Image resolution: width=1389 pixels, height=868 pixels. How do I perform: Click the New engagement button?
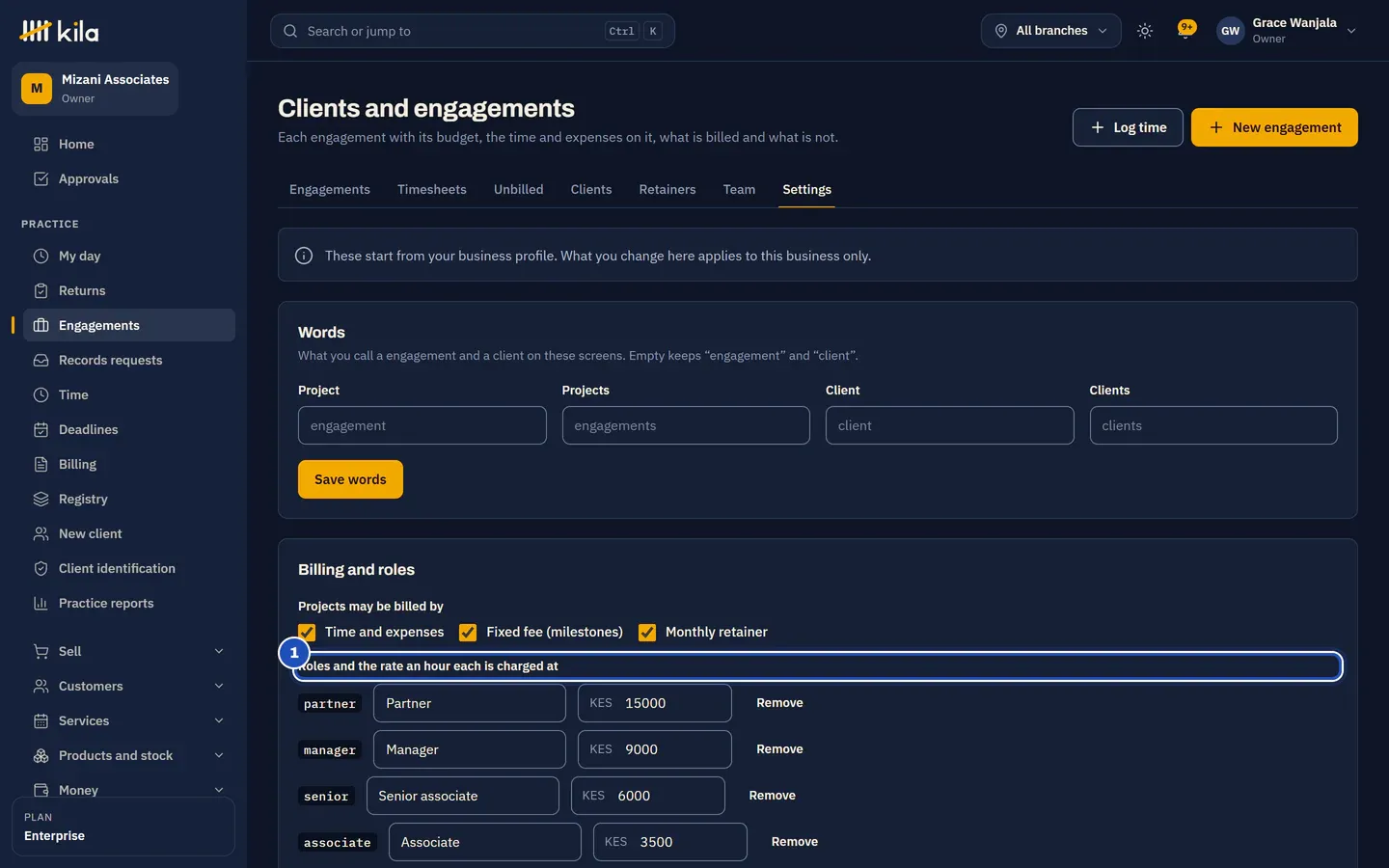tap(1274, 127)
